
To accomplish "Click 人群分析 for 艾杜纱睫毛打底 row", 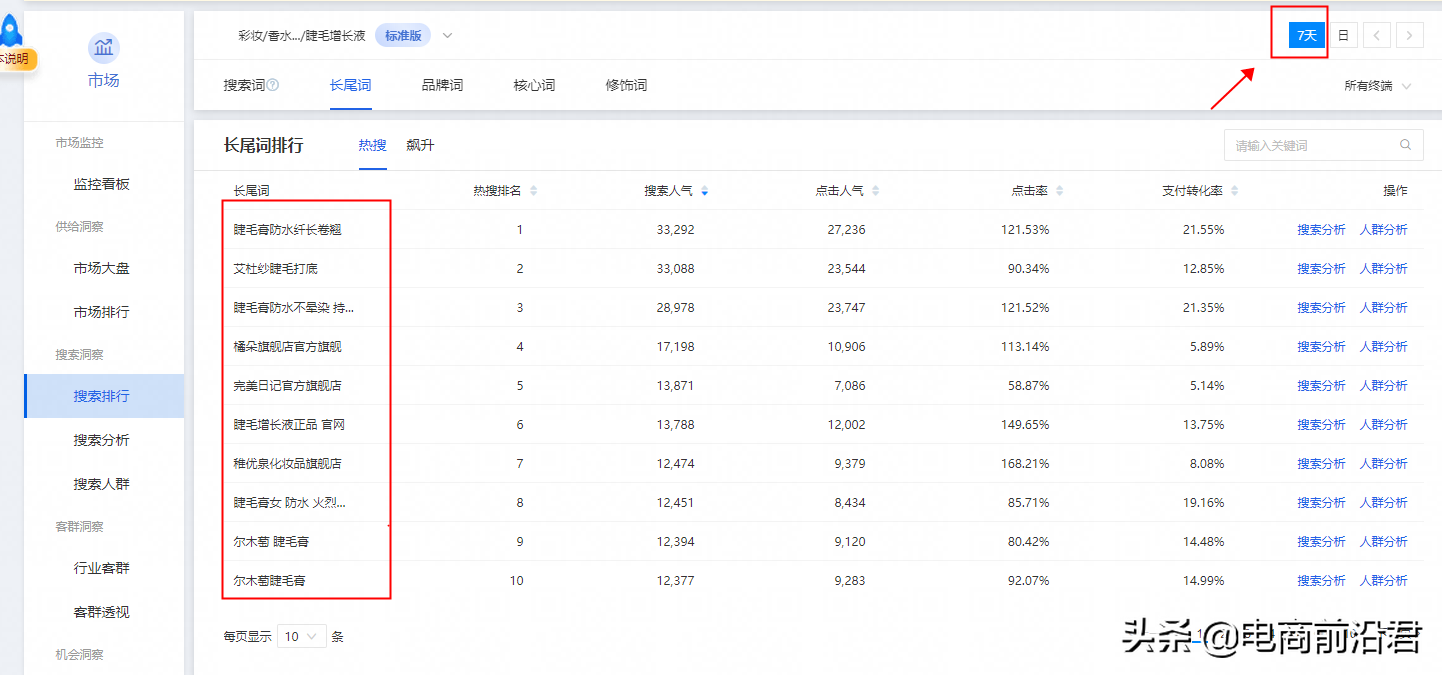I will point(1383,269).
